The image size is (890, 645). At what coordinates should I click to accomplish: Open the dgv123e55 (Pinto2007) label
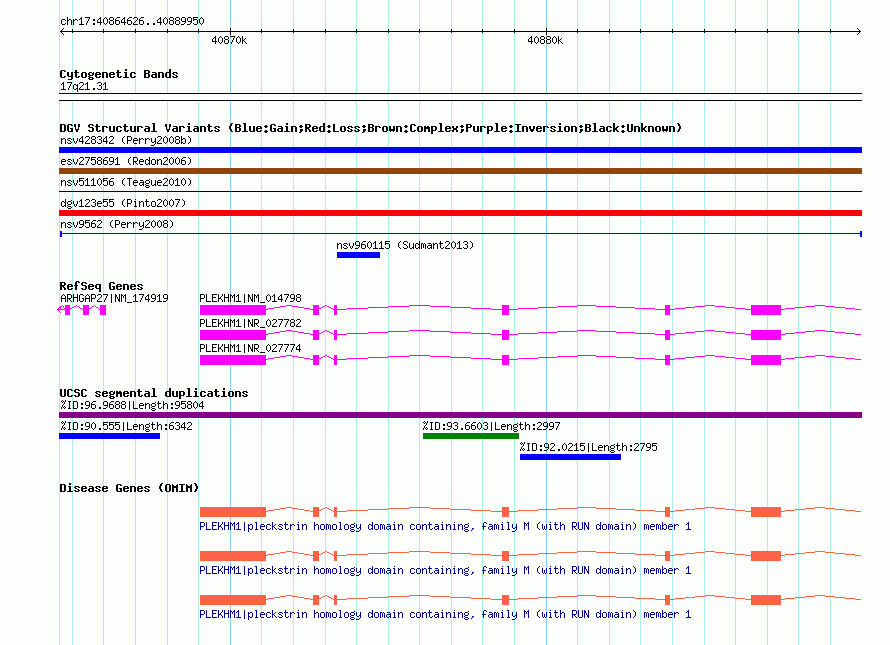(123, 203)
